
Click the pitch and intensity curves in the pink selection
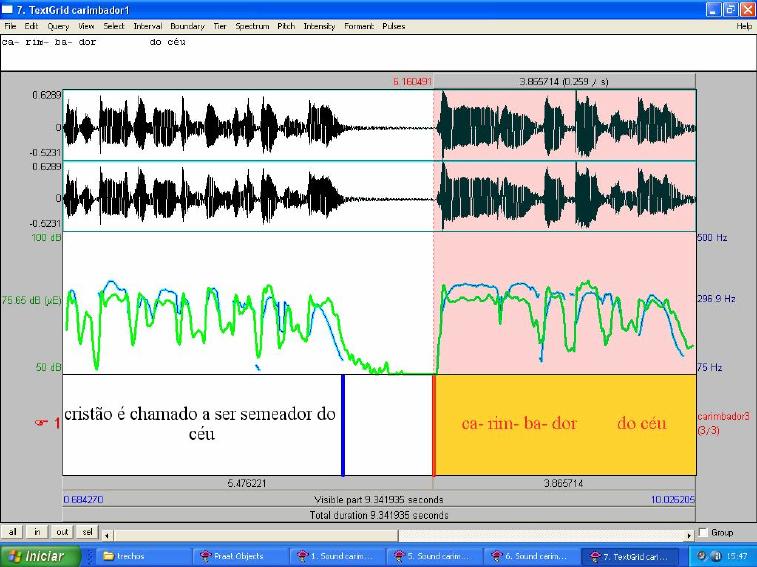click(565, 303)
